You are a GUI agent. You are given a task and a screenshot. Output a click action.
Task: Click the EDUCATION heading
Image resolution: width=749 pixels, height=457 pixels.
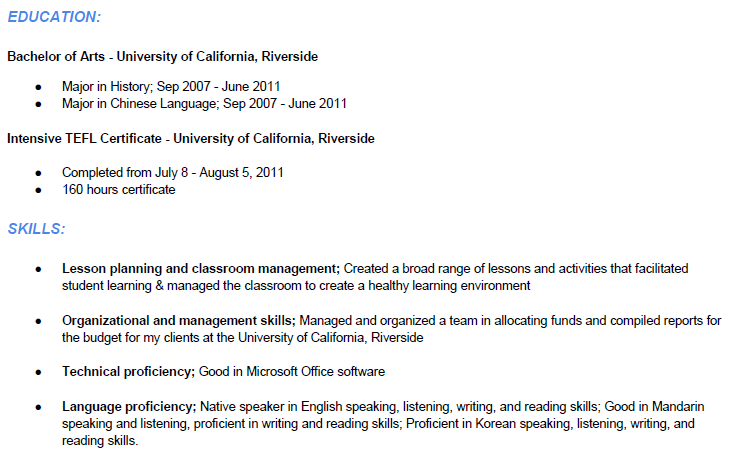[54, 17]
